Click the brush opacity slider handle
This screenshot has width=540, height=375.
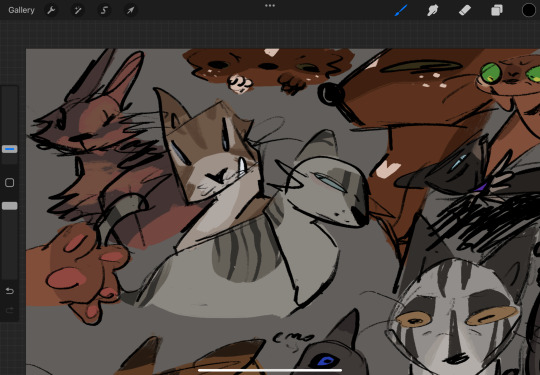(x=10, y=206)
